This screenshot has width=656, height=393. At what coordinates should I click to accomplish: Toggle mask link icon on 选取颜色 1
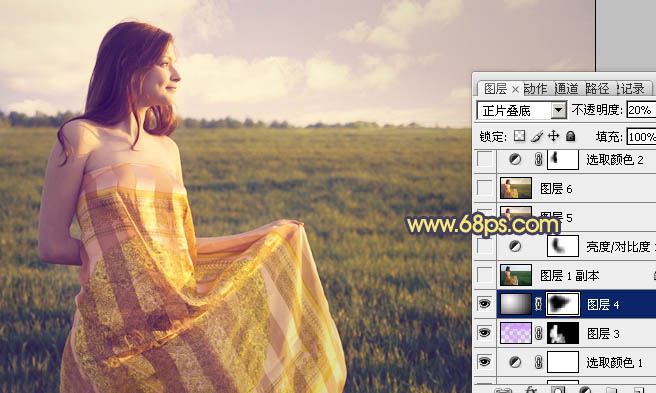tap(538, 362)
